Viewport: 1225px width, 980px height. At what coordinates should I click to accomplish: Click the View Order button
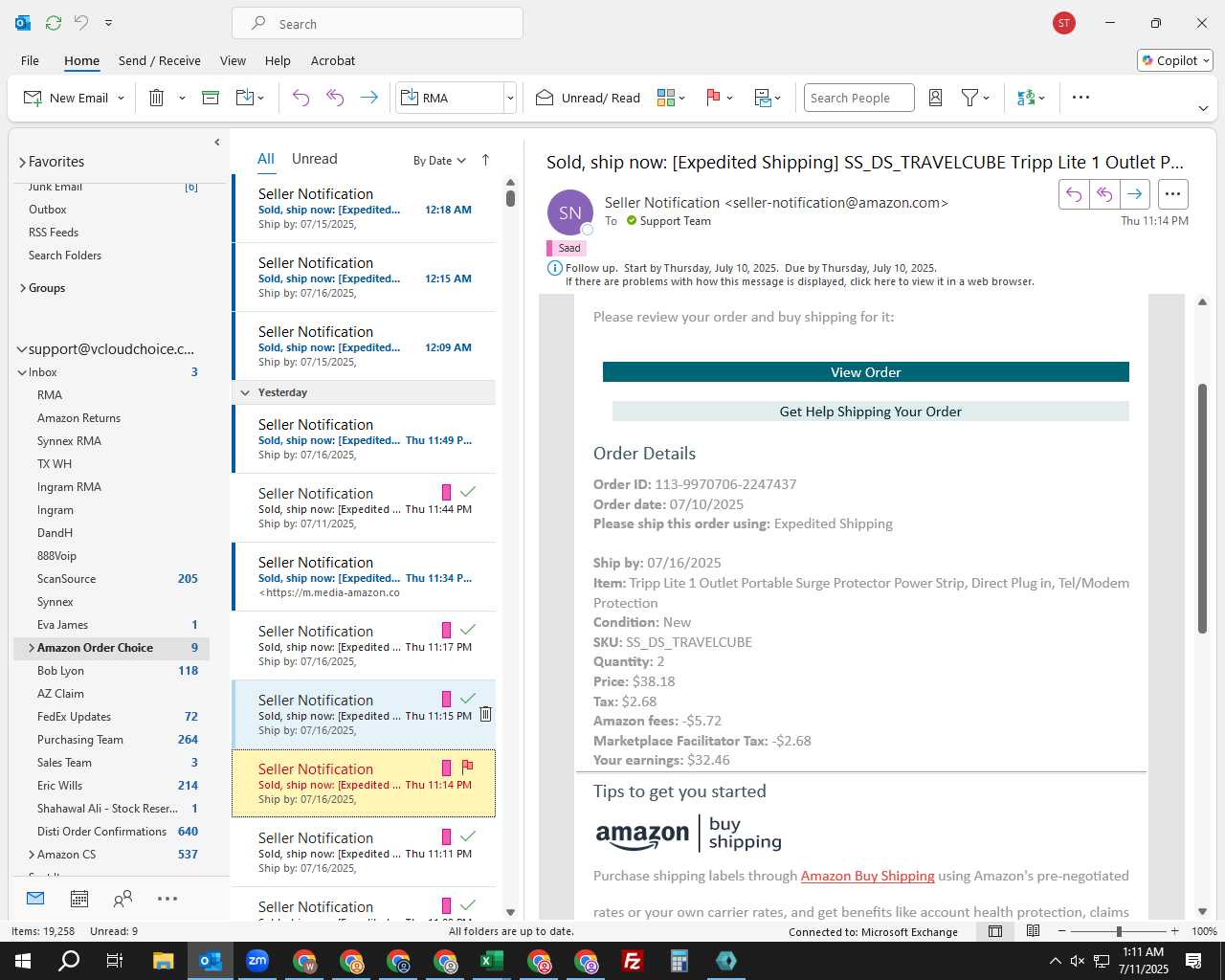pyautogui.click(x=866, y=372)
